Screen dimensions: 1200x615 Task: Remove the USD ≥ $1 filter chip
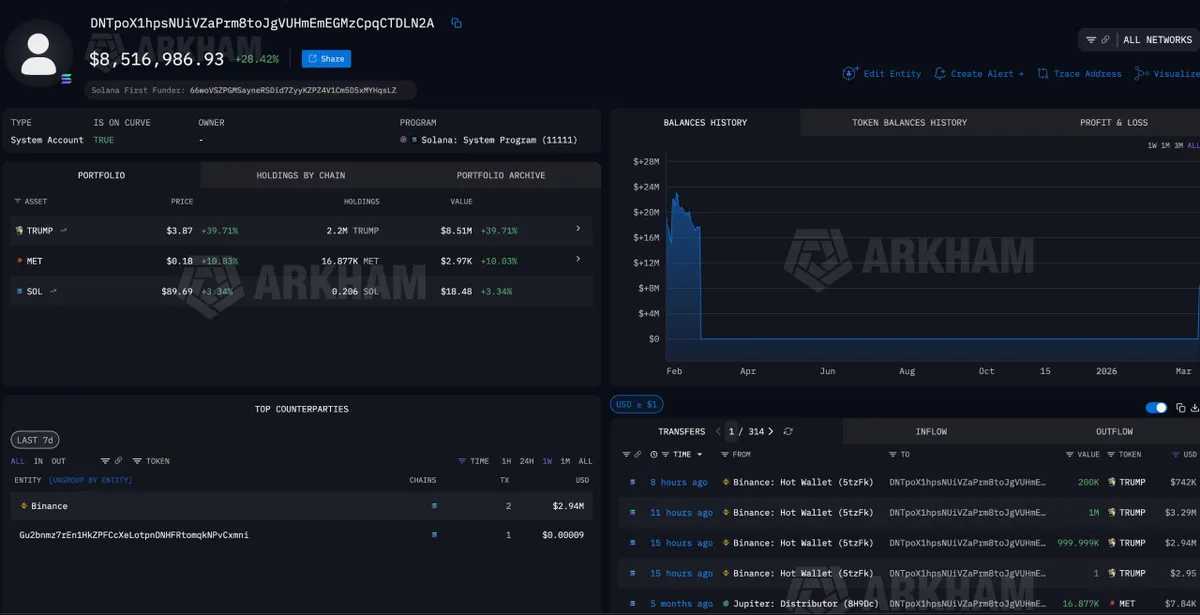point(636,404)
